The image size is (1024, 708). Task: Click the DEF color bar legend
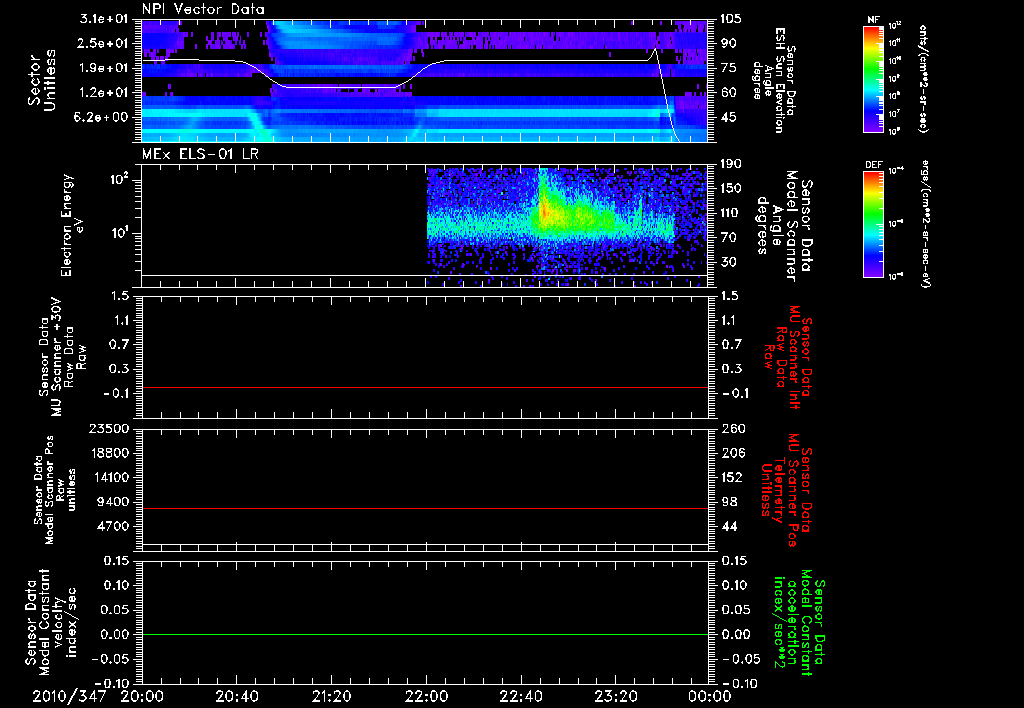(873, 223)
